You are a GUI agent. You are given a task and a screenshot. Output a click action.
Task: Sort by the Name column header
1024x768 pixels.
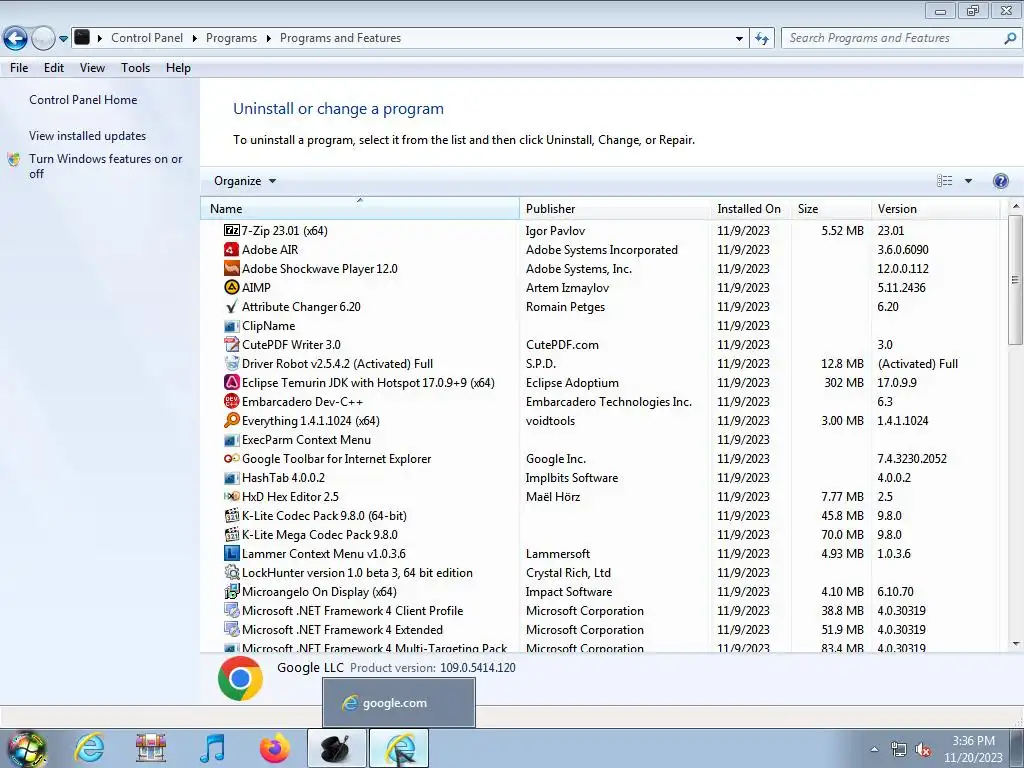[360, 208]
